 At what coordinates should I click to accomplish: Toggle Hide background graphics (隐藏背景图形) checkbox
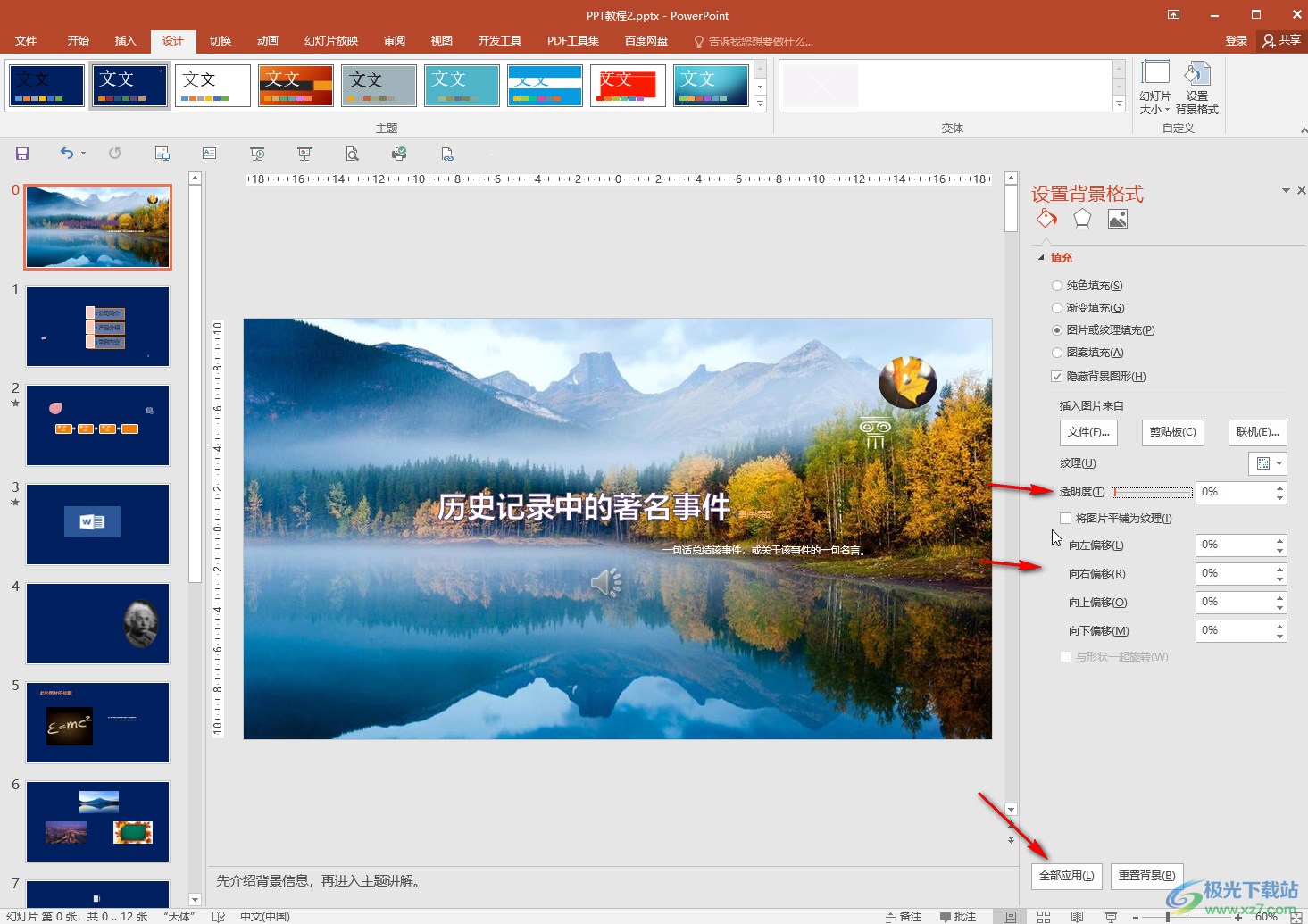click(x=1057, y=377)
